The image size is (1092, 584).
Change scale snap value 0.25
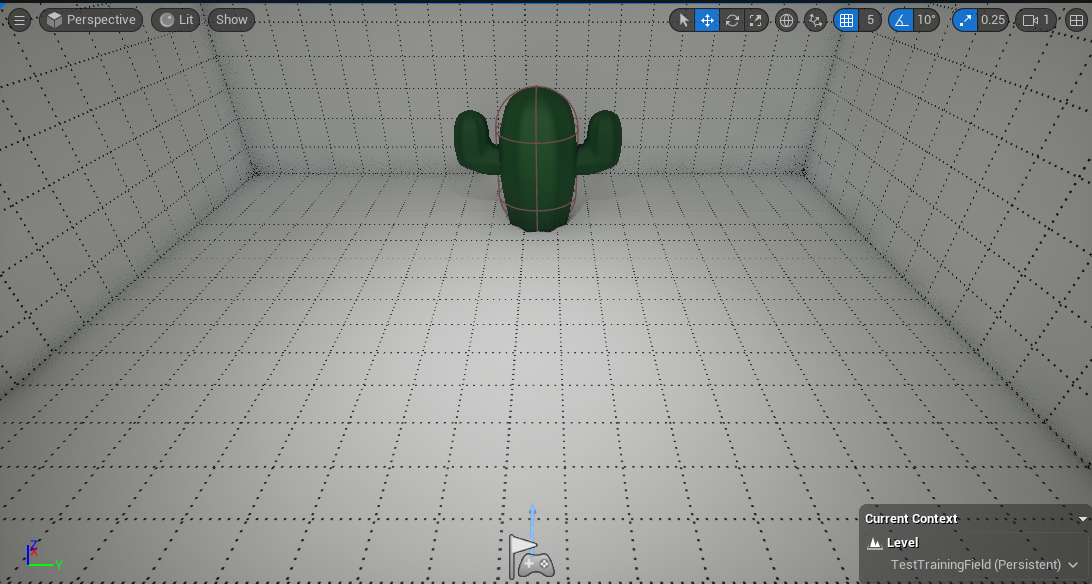point(992,20)
